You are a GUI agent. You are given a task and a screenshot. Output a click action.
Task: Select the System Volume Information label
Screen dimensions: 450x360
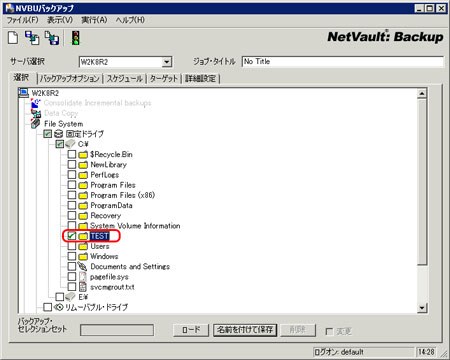point(135,226)
